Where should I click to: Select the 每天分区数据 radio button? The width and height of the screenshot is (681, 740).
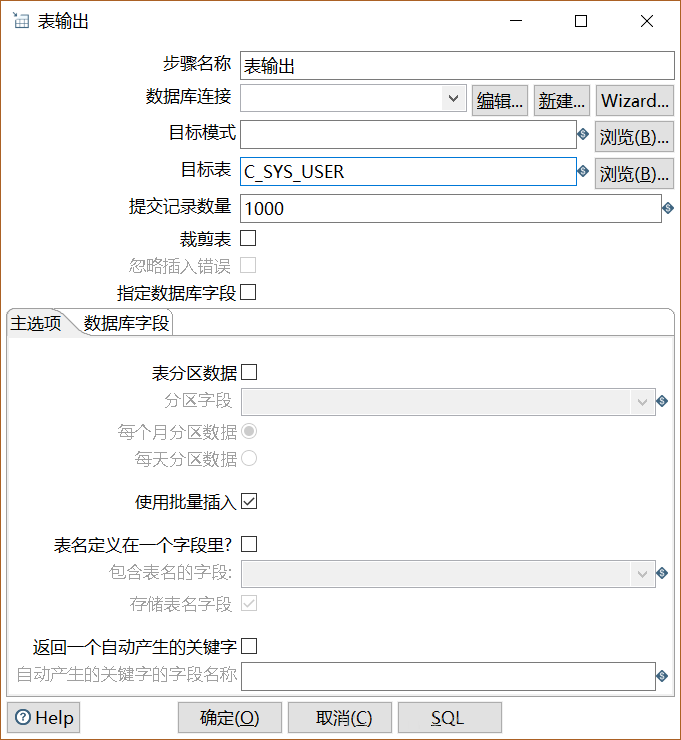click(x=249, y=458)
